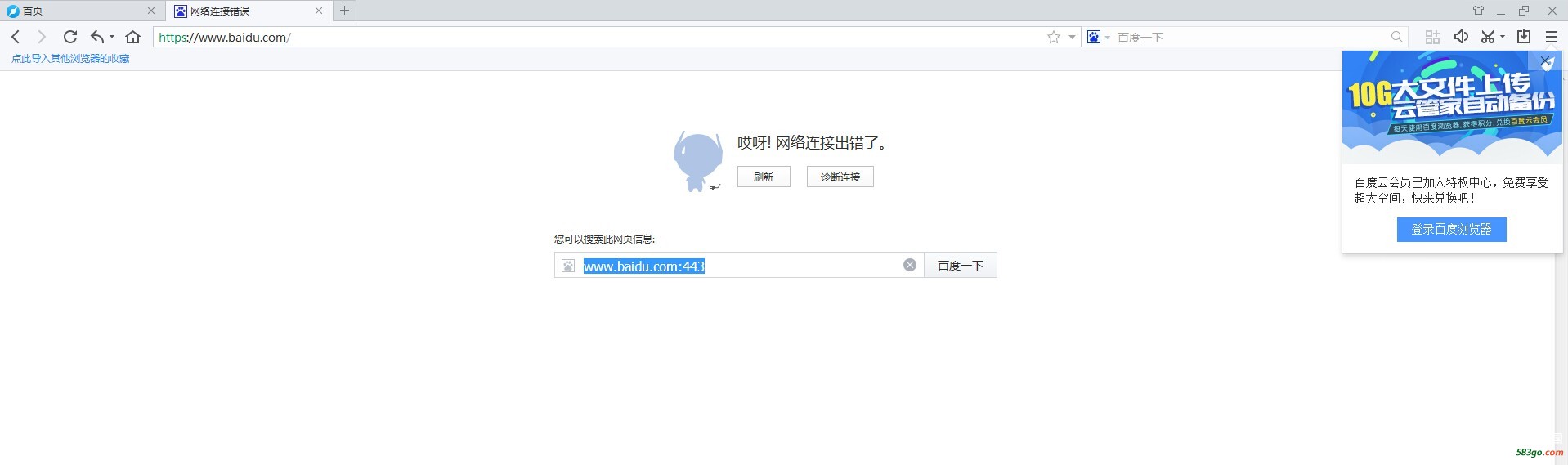Open a new tab with plus button
Viewport: 1568px width, 465px height.
coord(345,11)
